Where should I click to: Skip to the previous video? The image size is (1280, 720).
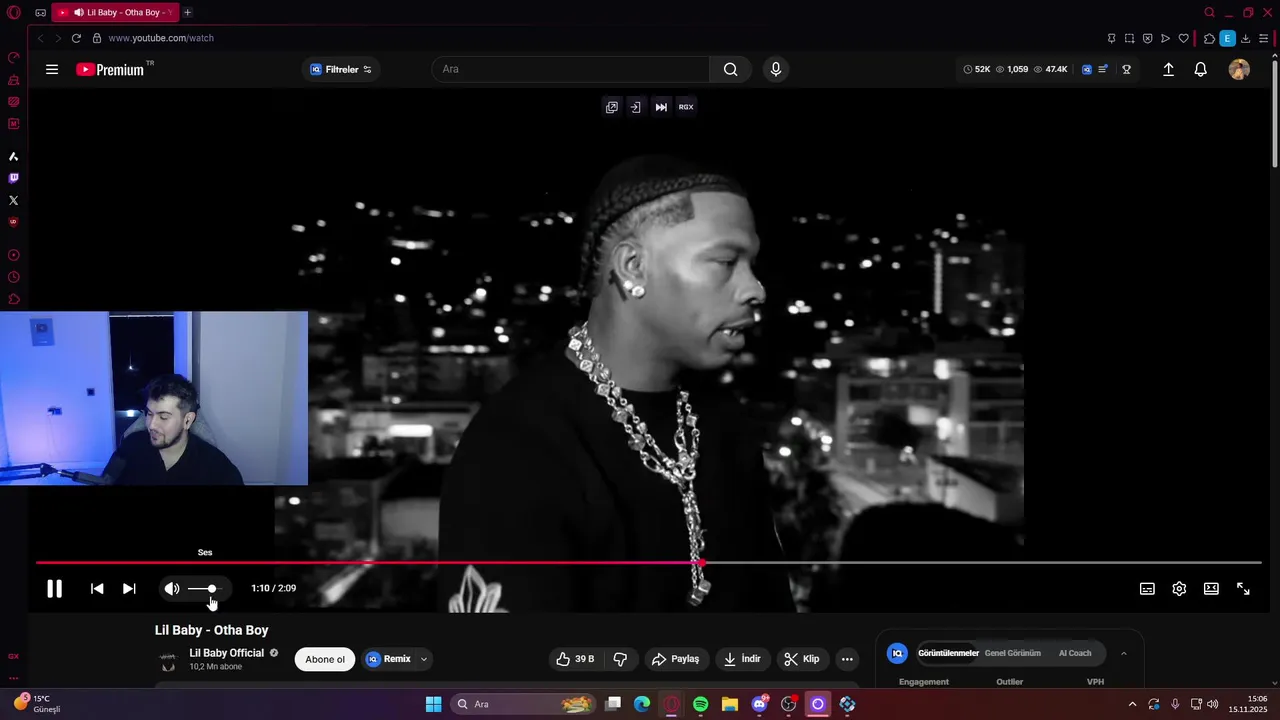point(97,589)
